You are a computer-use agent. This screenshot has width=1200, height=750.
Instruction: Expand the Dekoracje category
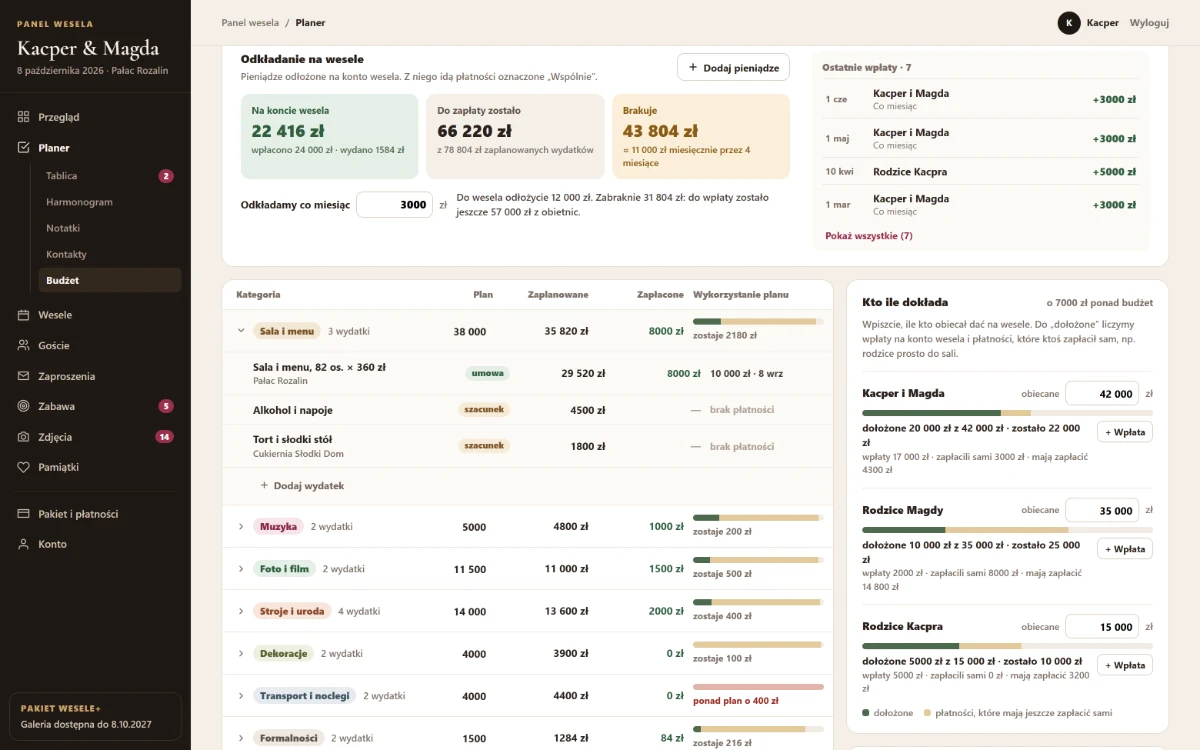tap(241, 653)
